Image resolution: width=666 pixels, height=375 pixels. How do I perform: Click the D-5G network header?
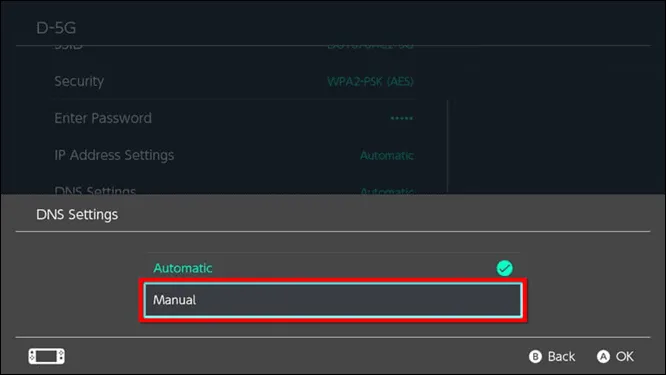[56, 28]
